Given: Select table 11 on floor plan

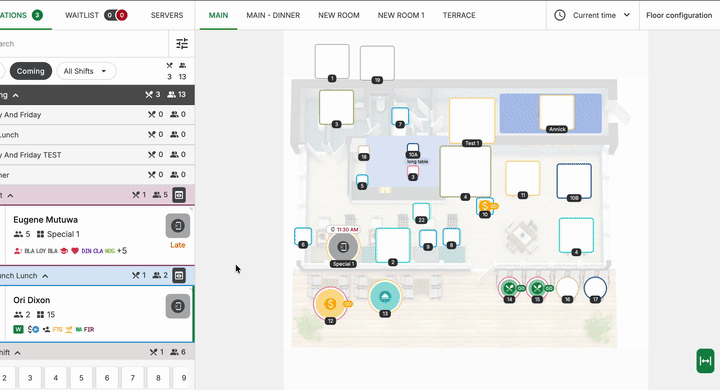Looking at the screenshot, I should 523,178.
